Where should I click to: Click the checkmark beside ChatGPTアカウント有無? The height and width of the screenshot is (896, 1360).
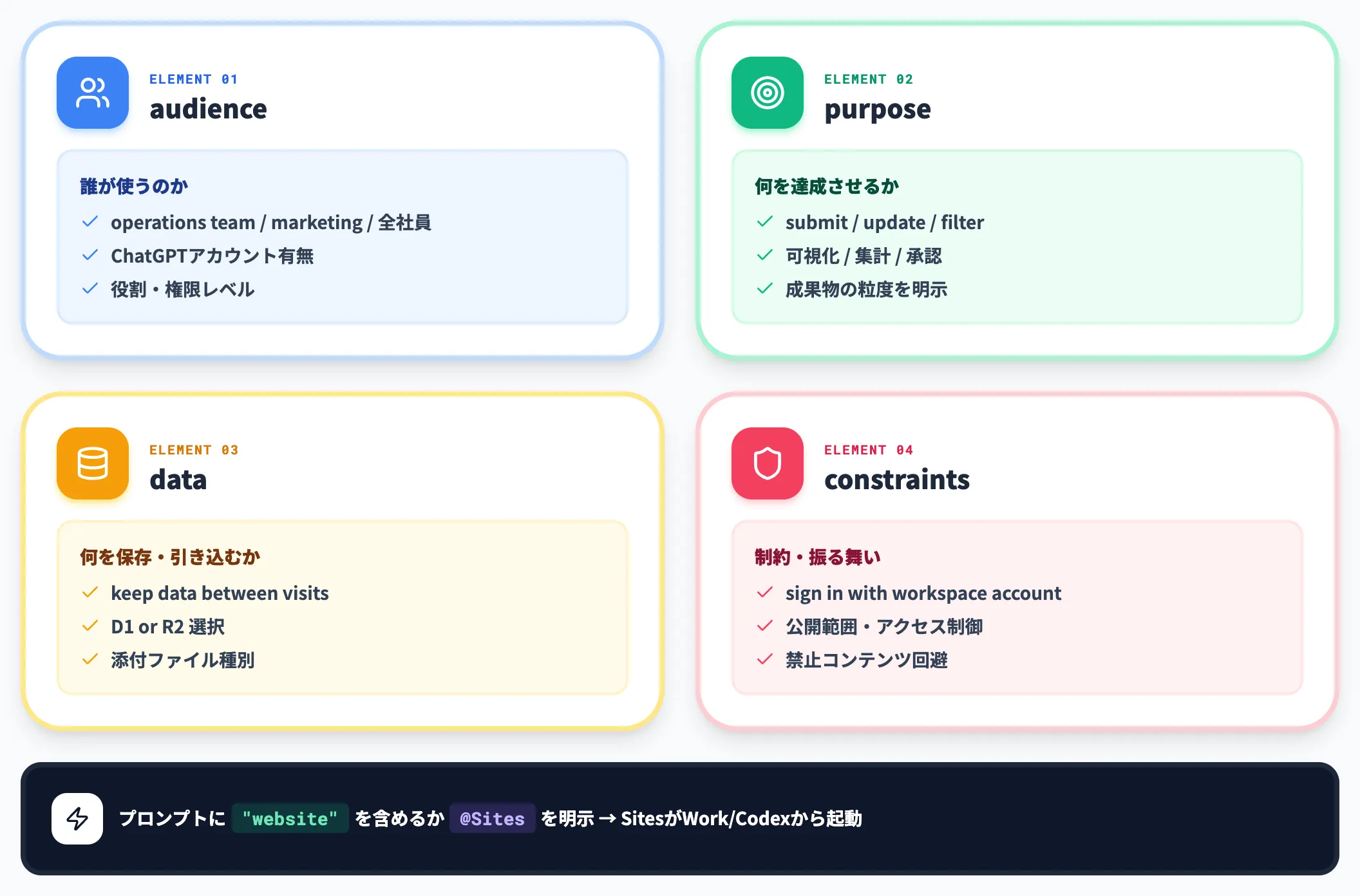90,256
